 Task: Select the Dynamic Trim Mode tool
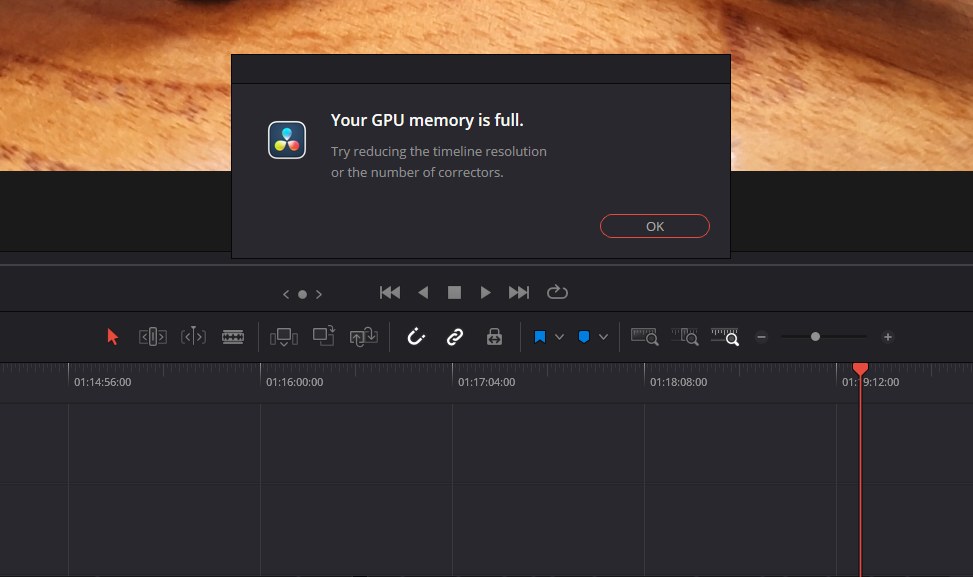pos(193,336)
